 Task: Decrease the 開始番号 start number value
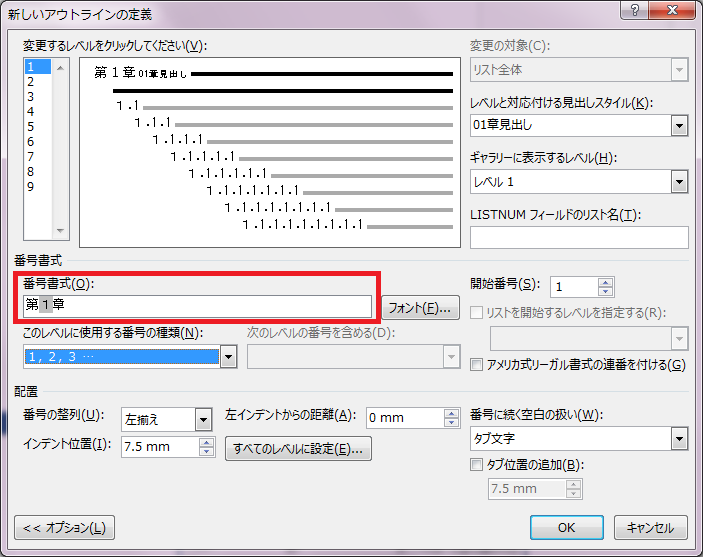605,292
